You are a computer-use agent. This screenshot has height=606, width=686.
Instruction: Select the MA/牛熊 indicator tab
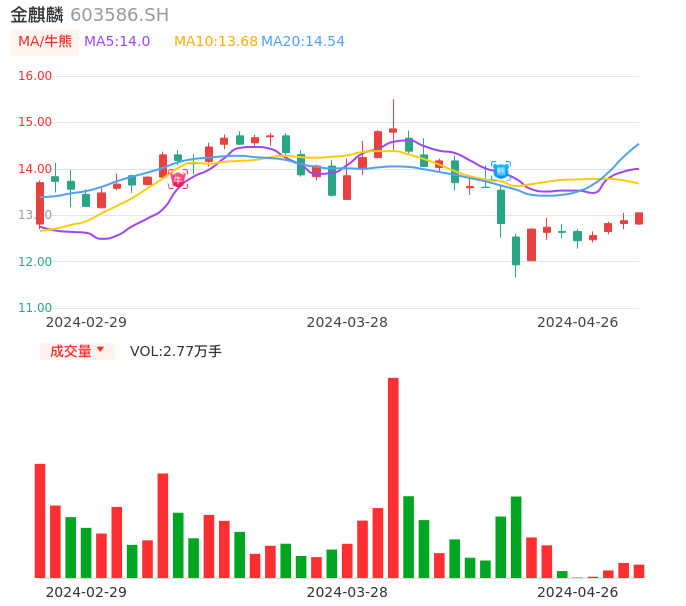[45, 42]
